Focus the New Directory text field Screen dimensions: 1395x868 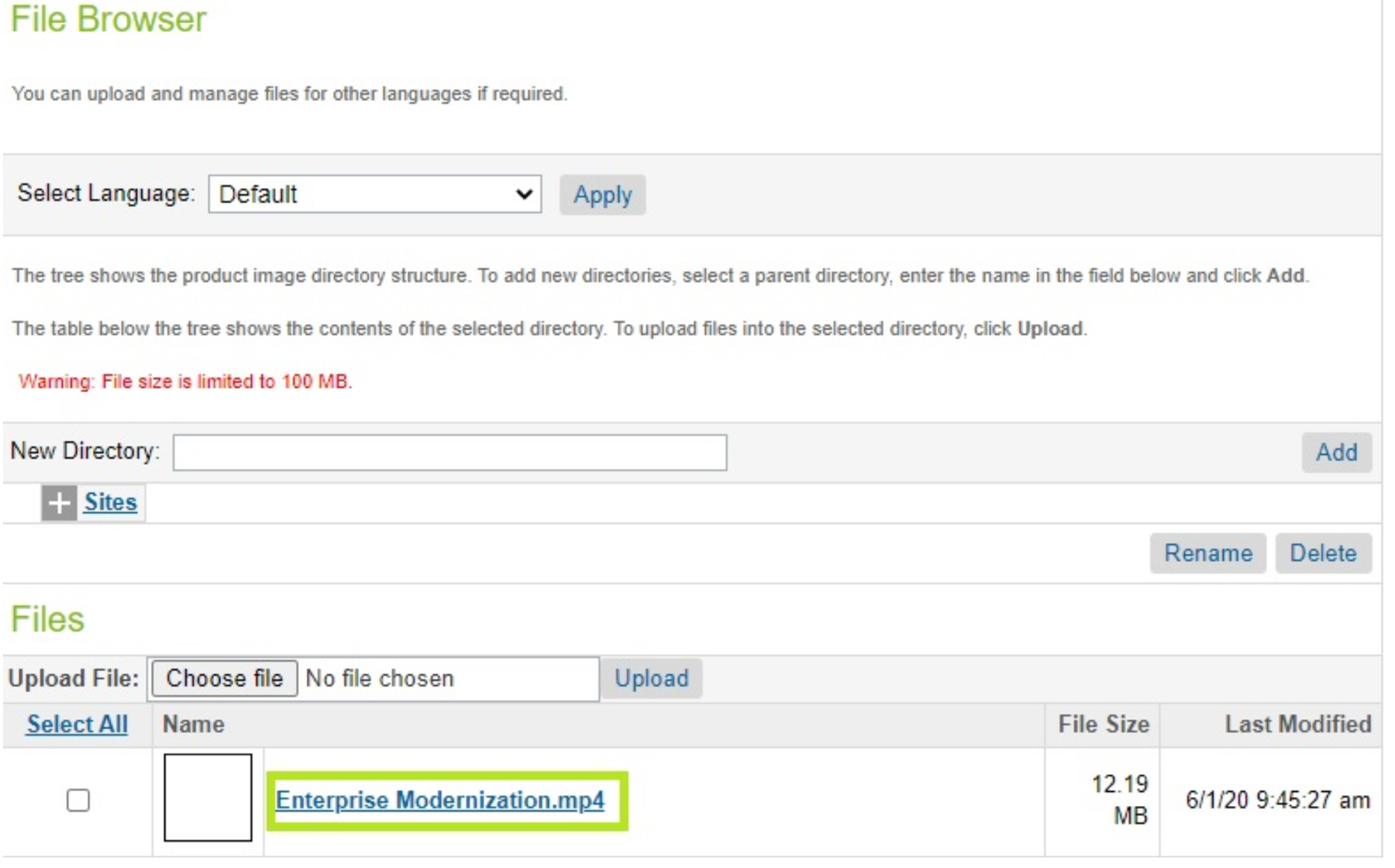pyautogui.click(x=449, y=453)
